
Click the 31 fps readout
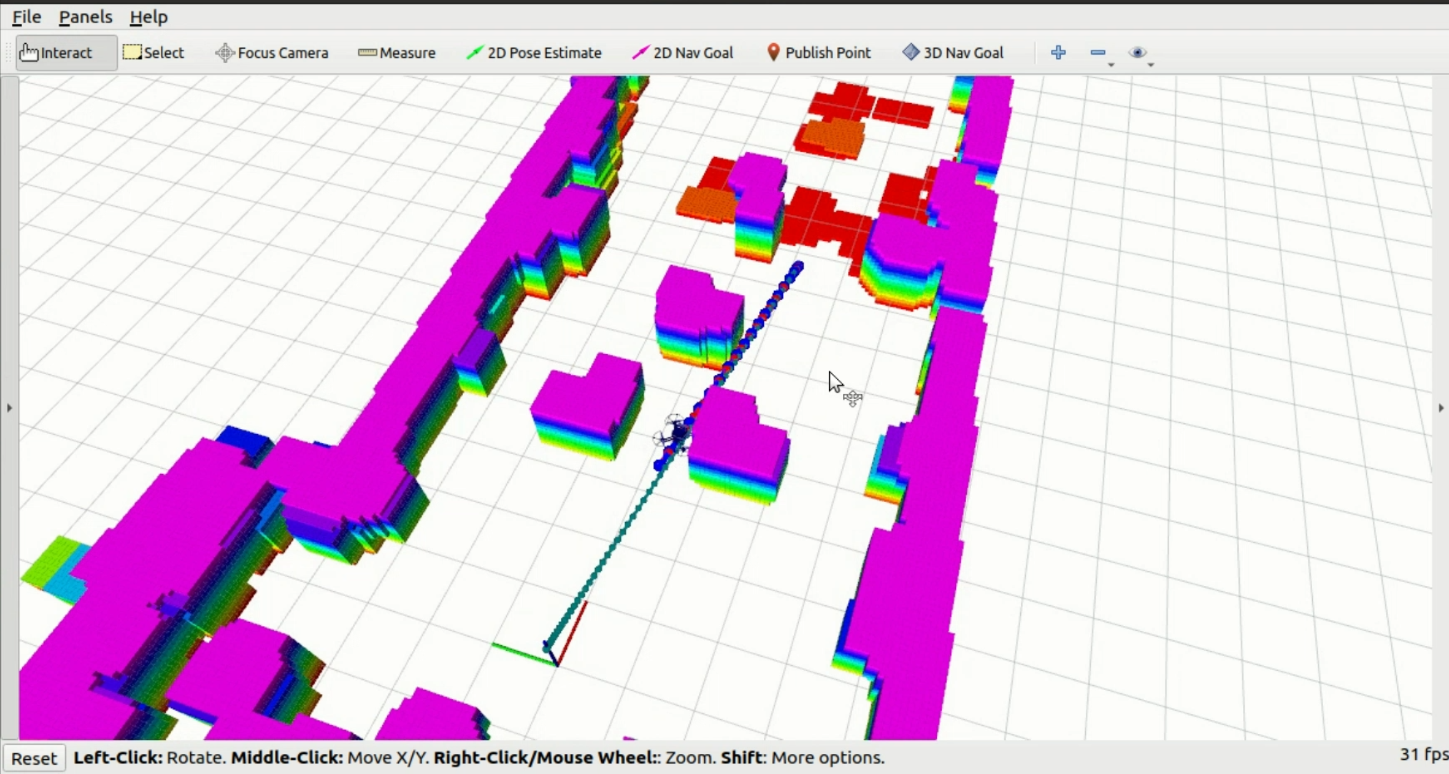point(1423,755)
